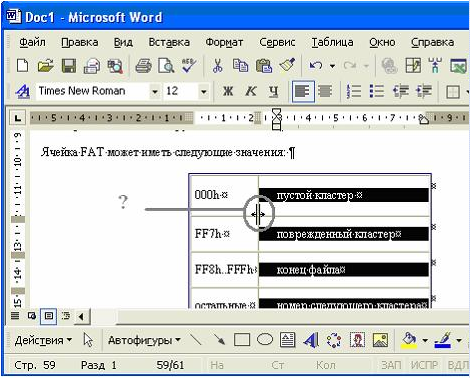Create a new blank document
470x378 pixels.
tap(22, 65)
